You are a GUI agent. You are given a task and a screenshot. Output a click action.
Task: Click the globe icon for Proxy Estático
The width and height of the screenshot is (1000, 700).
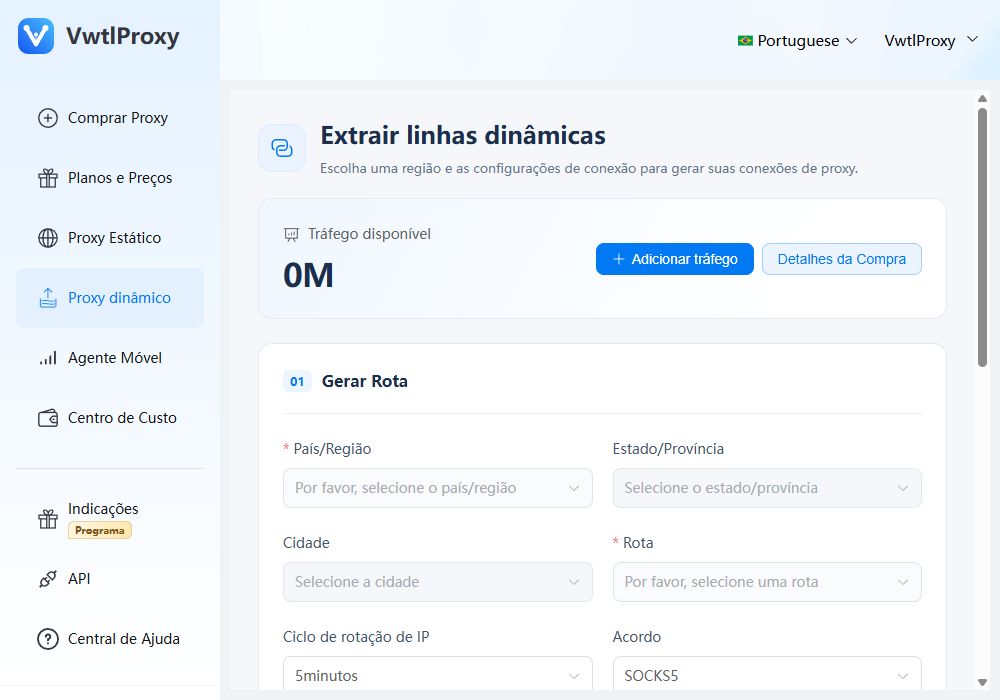click(x=48, y=238)
